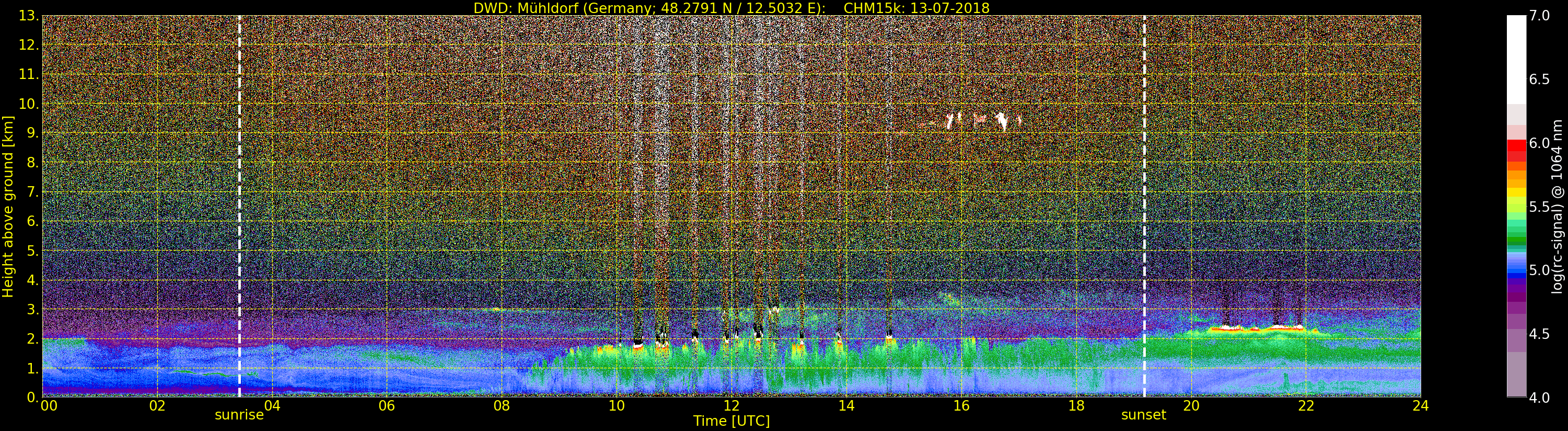Click the '3.' height tick label

click(32, 309)
